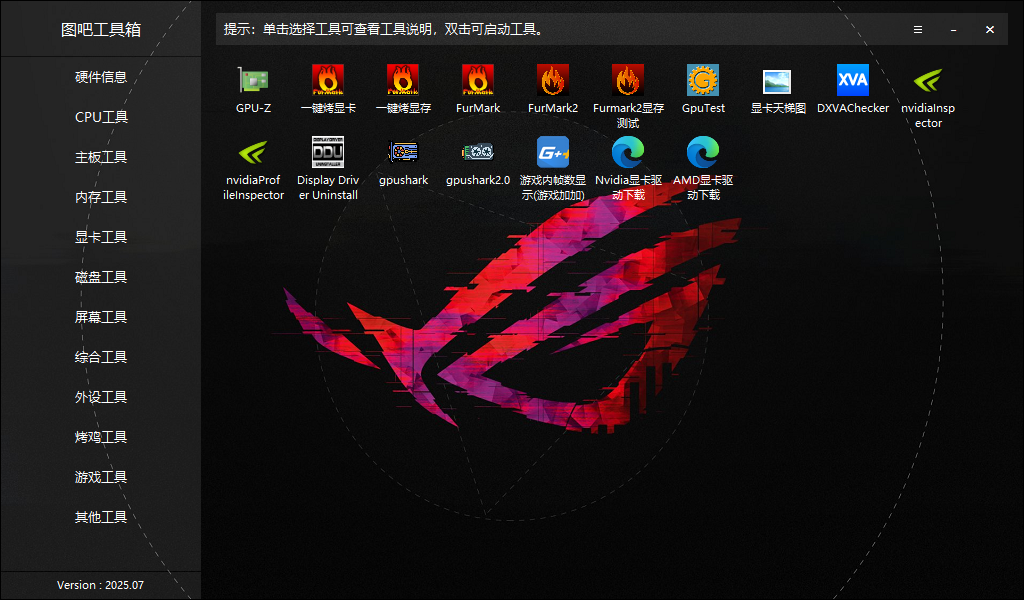Select the nvidiaProfileInspector icon
This screenshot has width=1024, height=600.
[x=253, y=152]
